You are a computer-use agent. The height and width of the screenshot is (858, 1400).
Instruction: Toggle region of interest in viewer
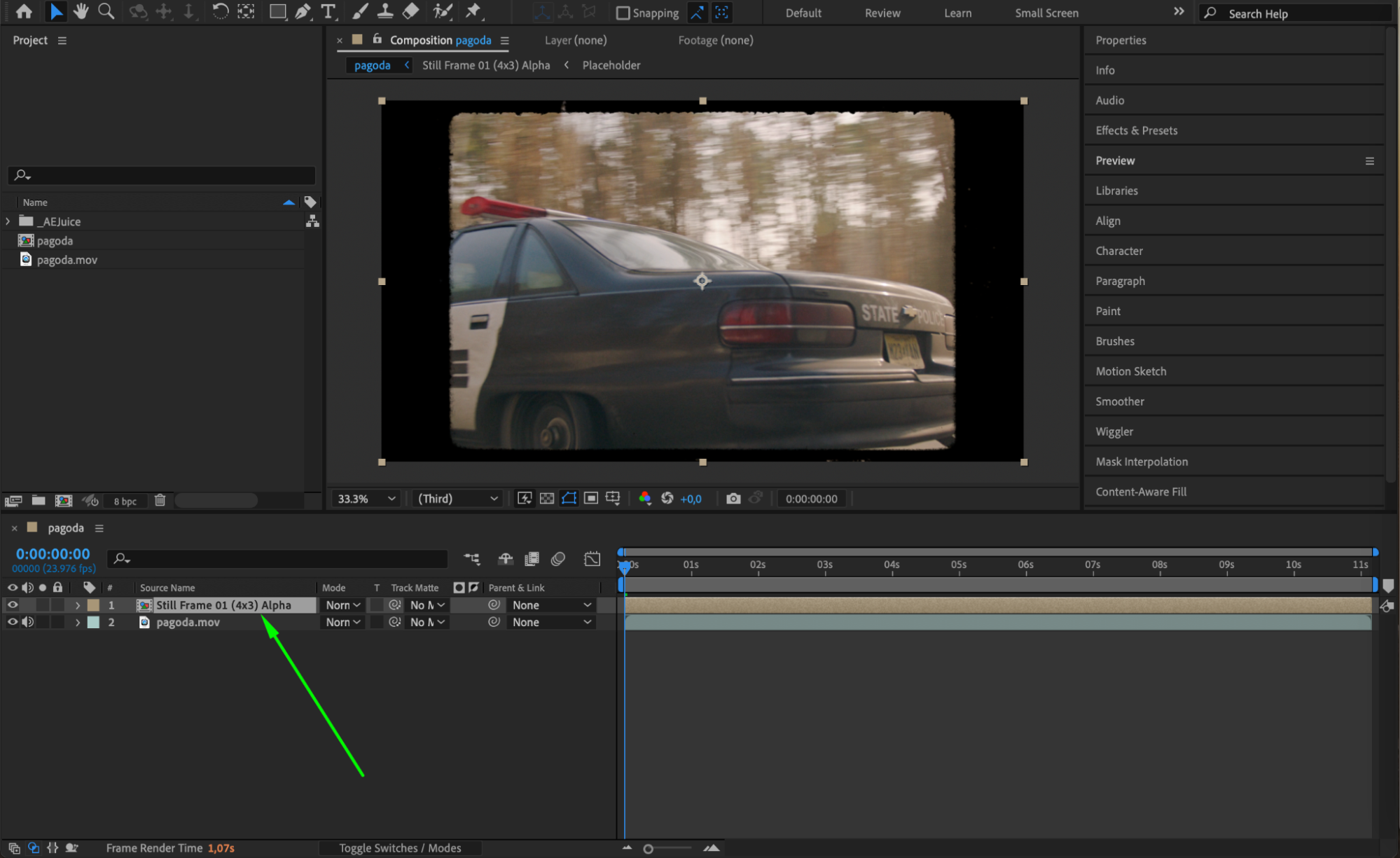tap(591, 499)
